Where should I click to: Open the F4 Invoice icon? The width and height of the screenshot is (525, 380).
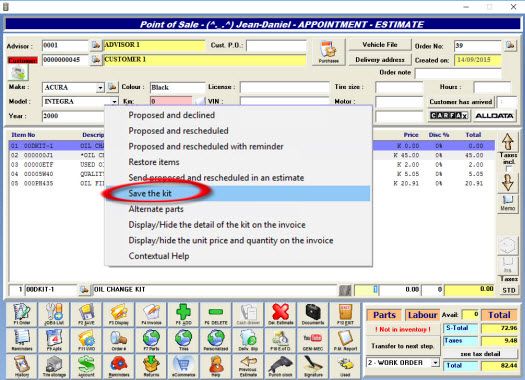pos(151,314)
